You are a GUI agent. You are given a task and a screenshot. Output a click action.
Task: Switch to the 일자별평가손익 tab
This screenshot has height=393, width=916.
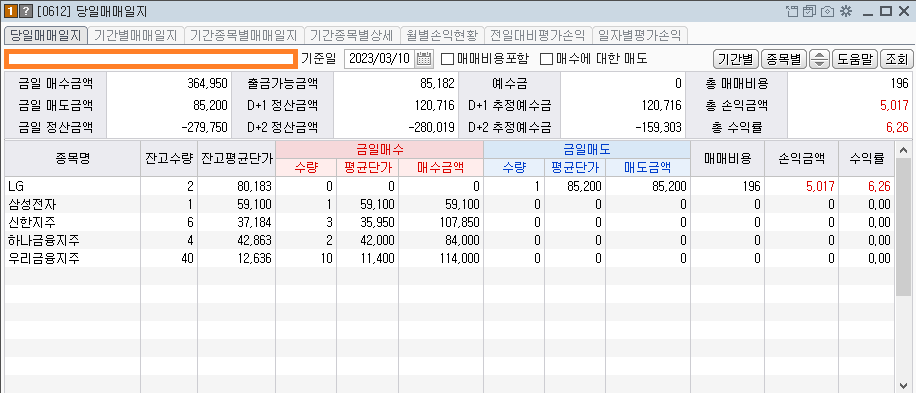640,35
